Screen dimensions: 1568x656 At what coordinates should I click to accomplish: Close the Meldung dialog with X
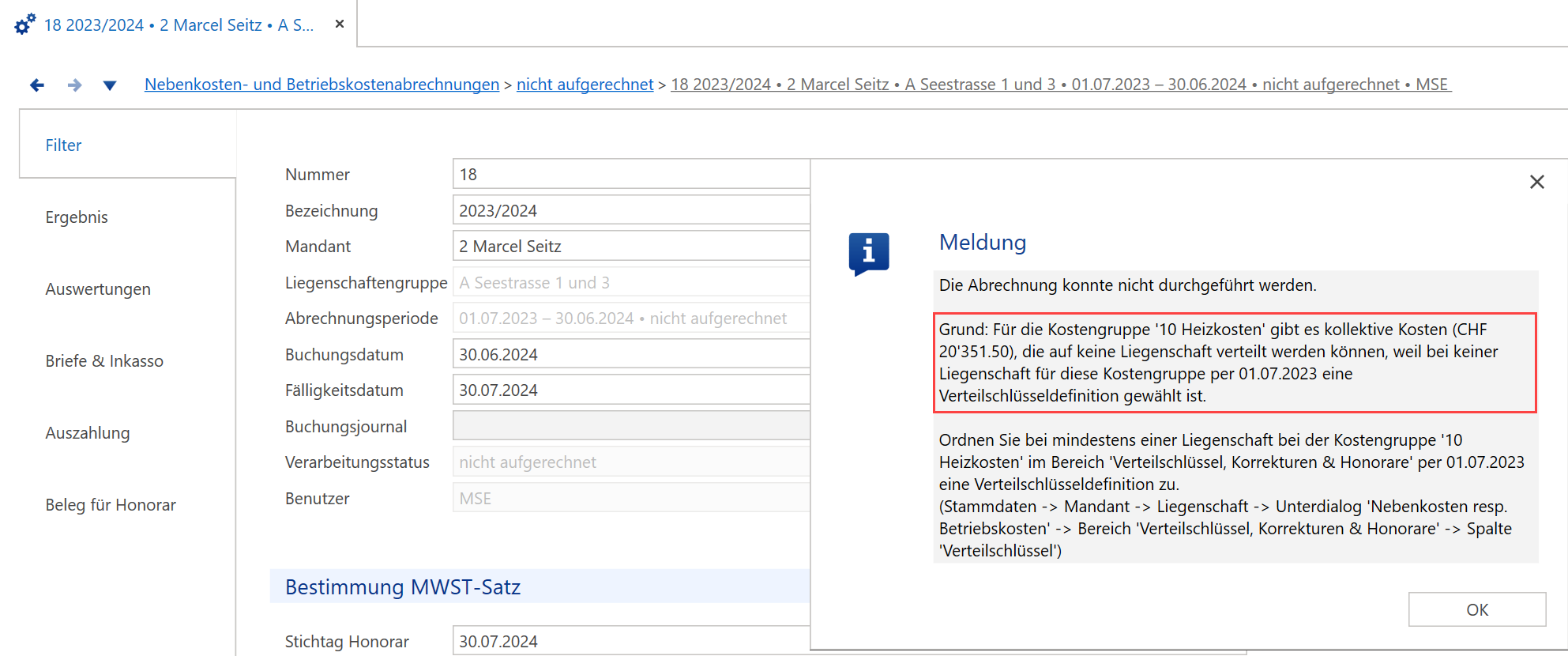point(1536,183)
